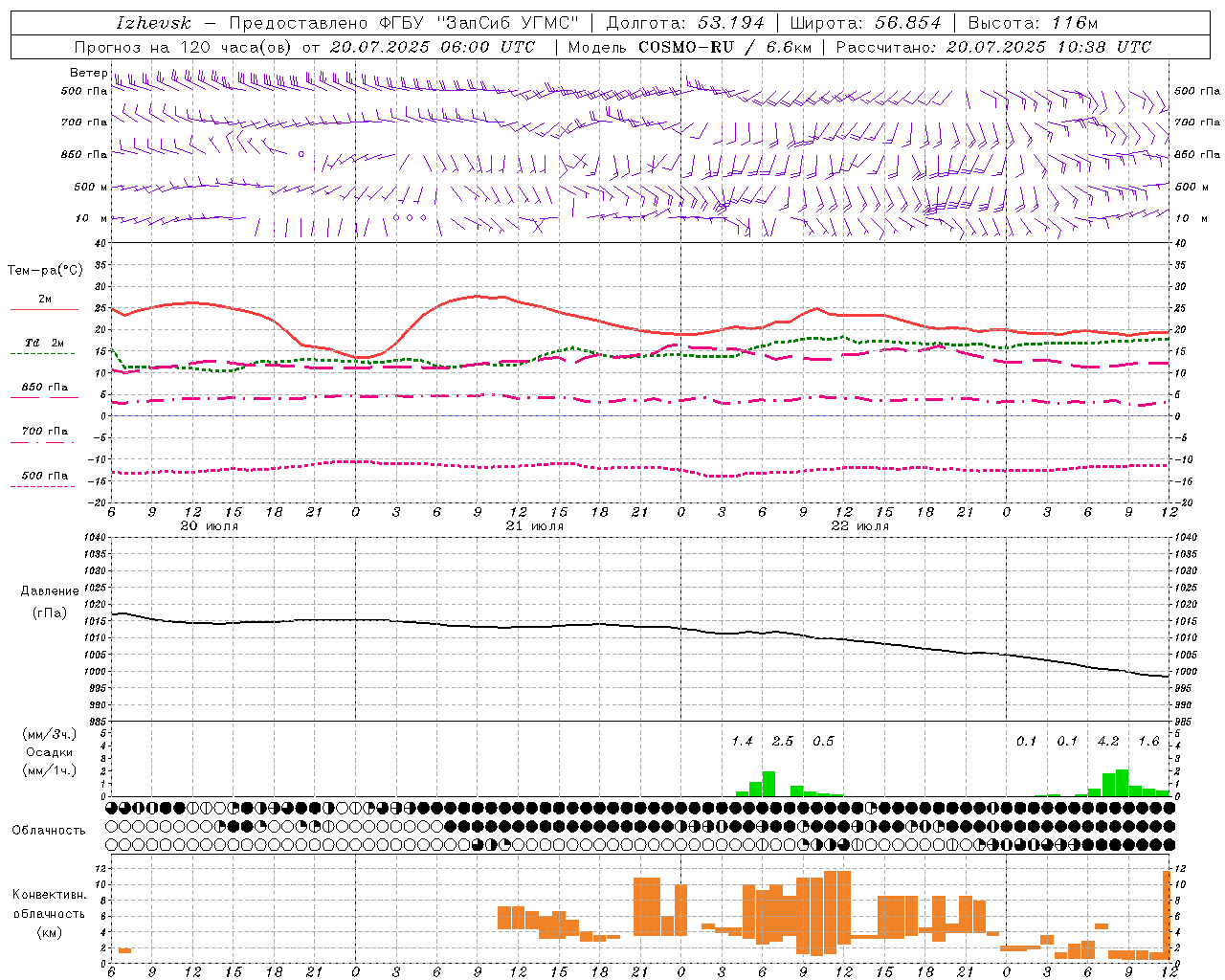Click the Осадки precipitation panel label
Image resolution: width=1225 pixels, height=980 pixels.
click(49, 752)
